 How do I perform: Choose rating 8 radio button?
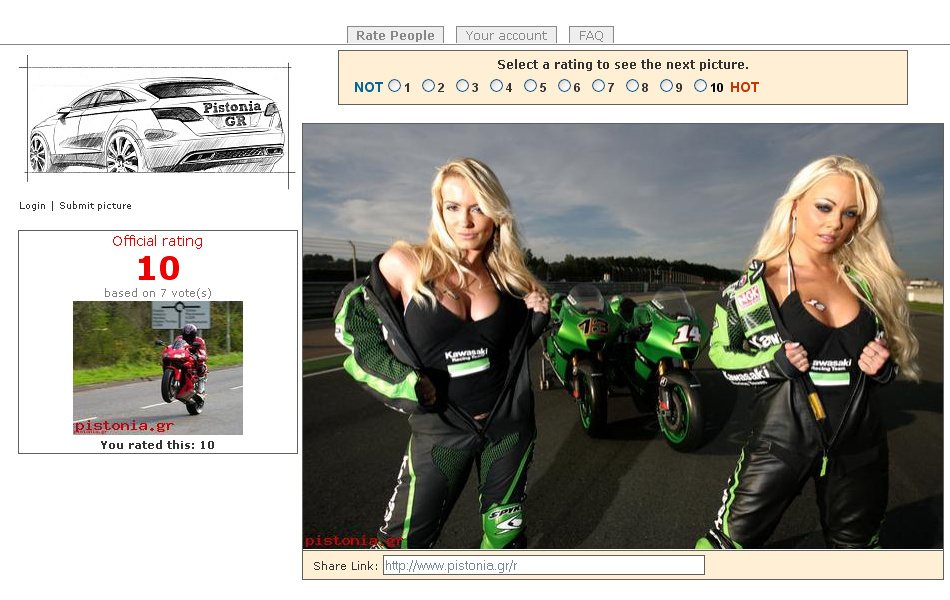(632, 86)
